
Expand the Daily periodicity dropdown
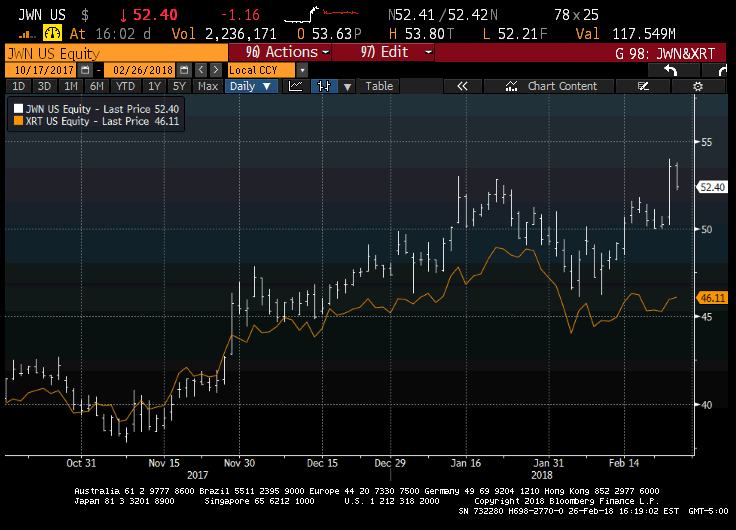click(252, 86)
